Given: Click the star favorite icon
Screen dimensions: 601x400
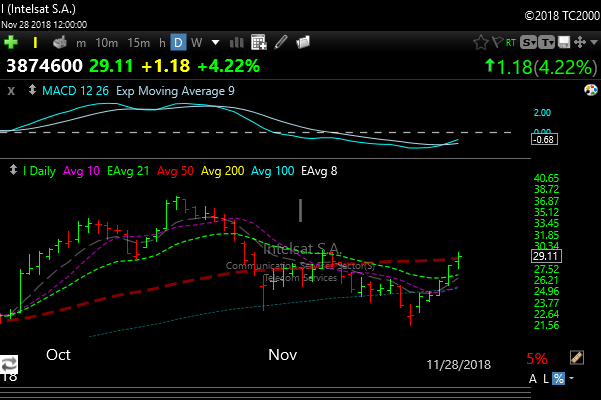Looking at the screenshot, I should point(480,42).
